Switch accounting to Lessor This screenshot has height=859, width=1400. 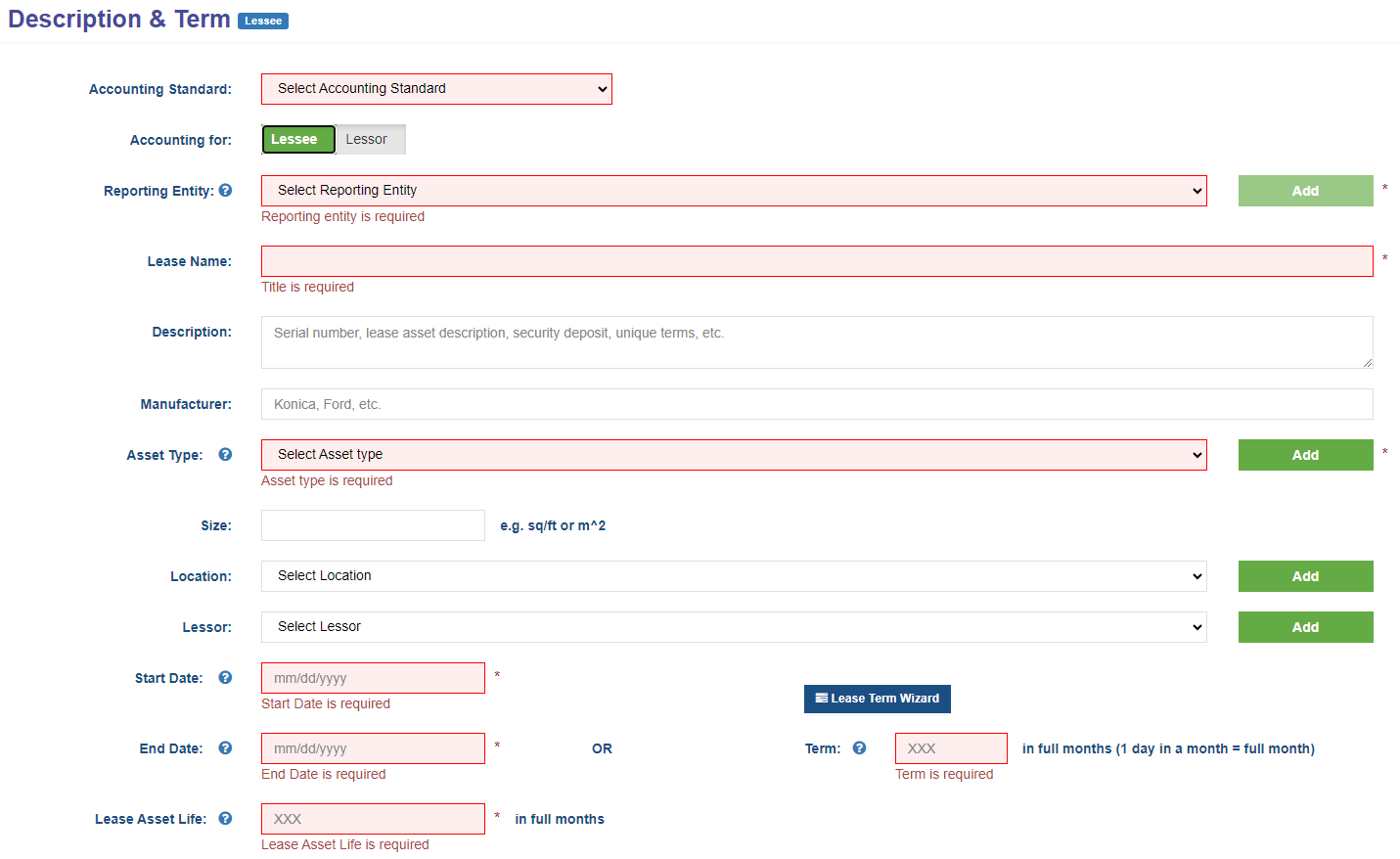(x=371, y=140)
